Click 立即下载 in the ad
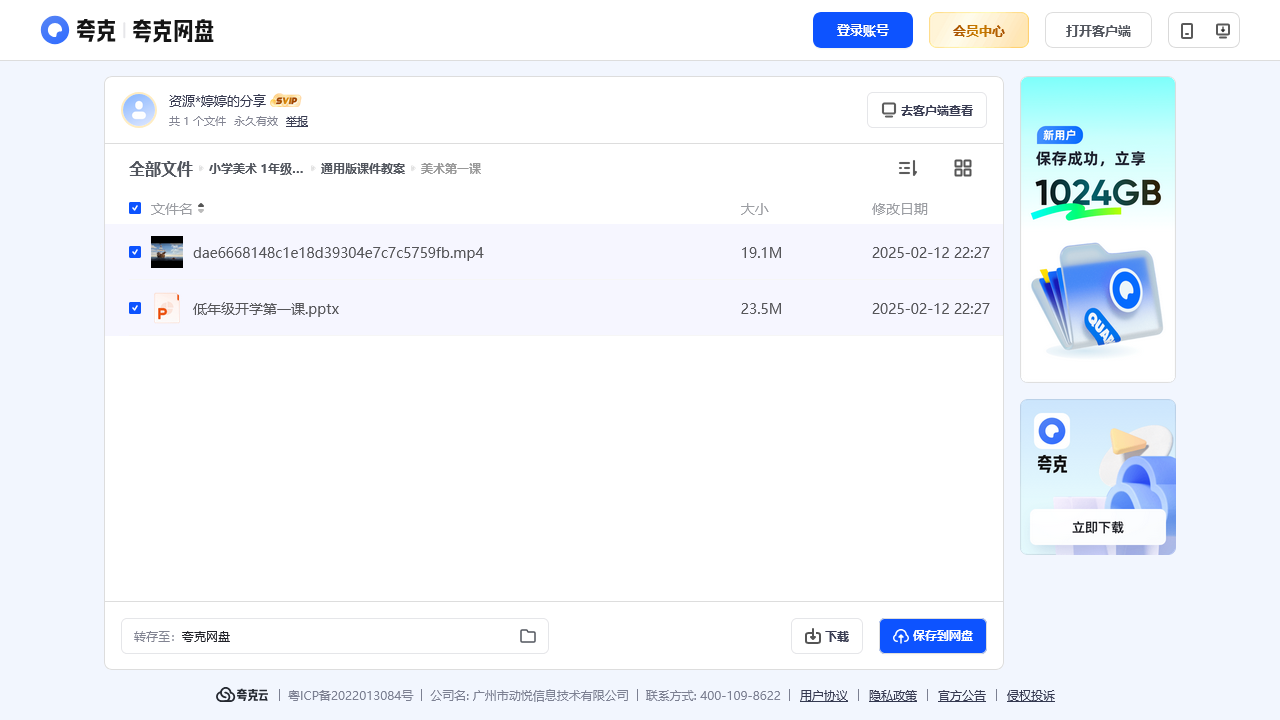The height and width of the screenshot is (720, 1280). (x=1098, y=527)
